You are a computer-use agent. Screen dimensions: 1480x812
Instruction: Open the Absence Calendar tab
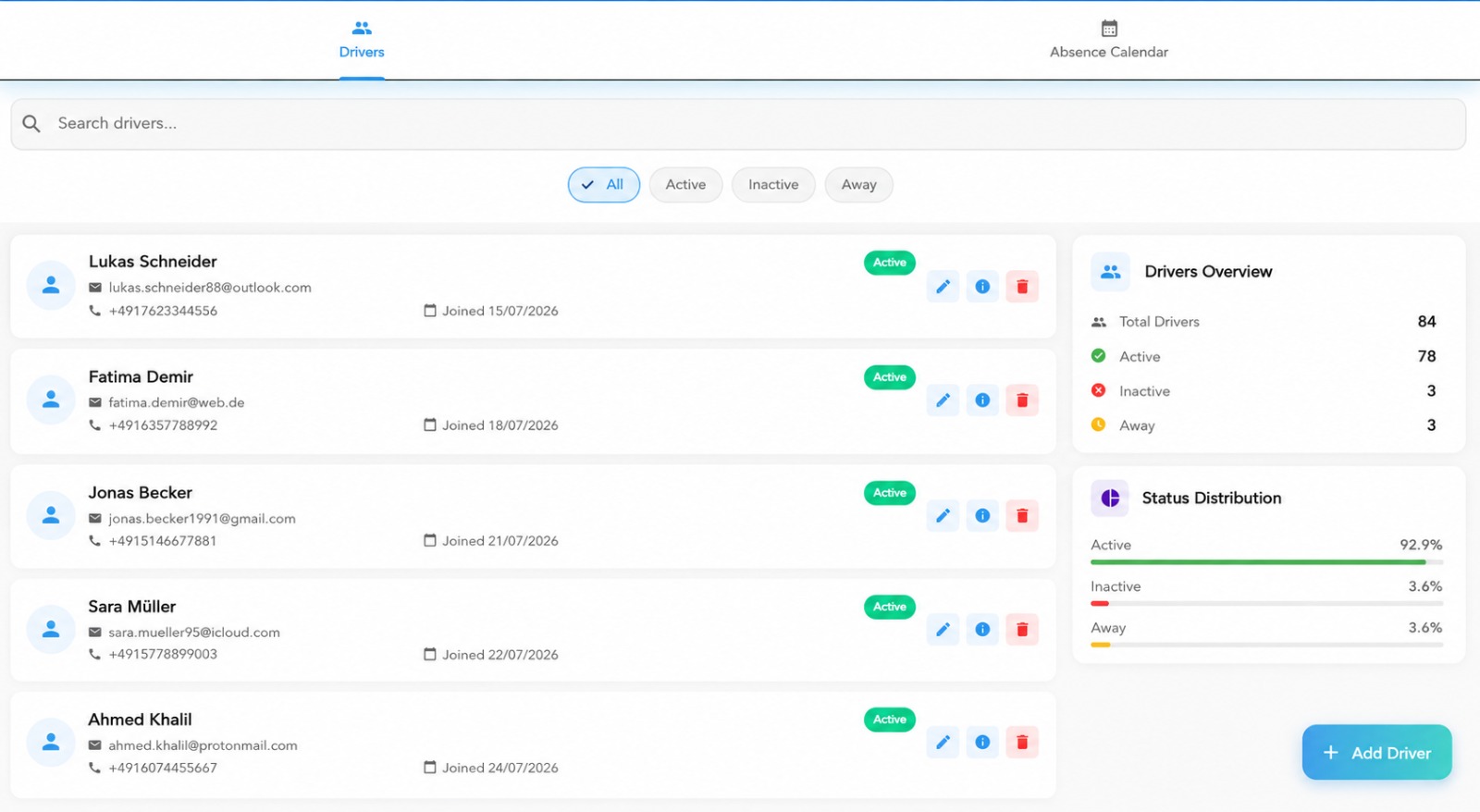[x=1109, y=40]
